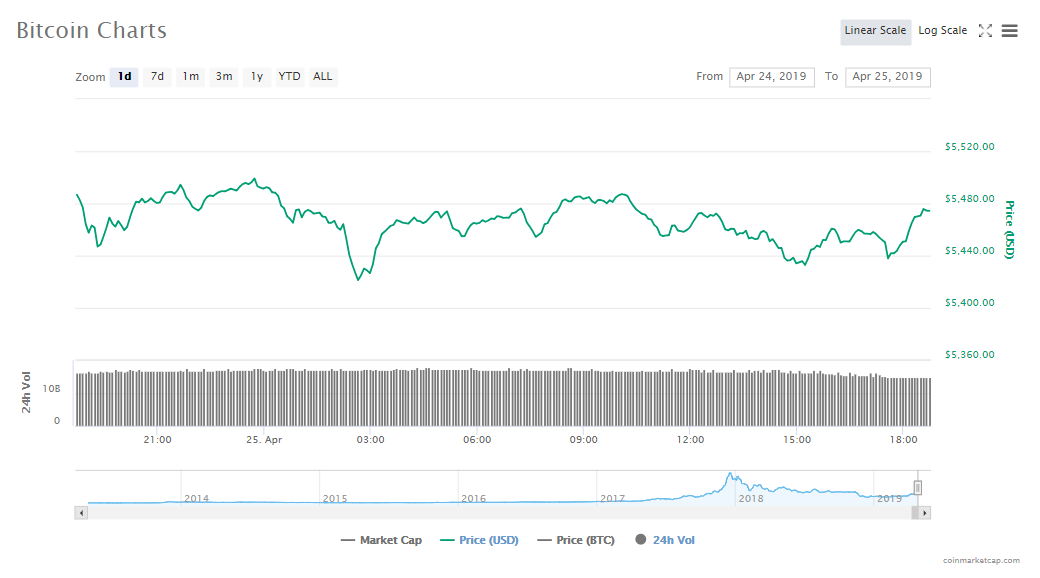
Task: Open the chart hamburger menu icon
Action: 1010,31
